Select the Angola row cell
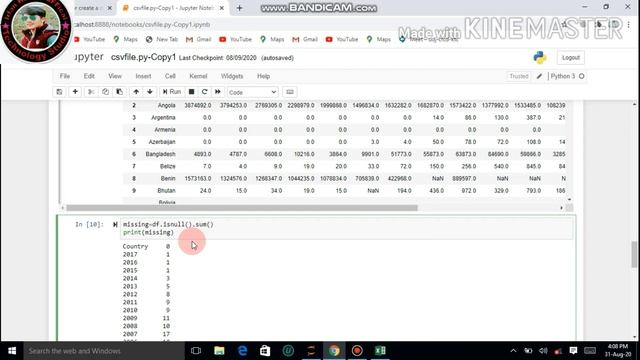640x360 pixels. point(167,105)
